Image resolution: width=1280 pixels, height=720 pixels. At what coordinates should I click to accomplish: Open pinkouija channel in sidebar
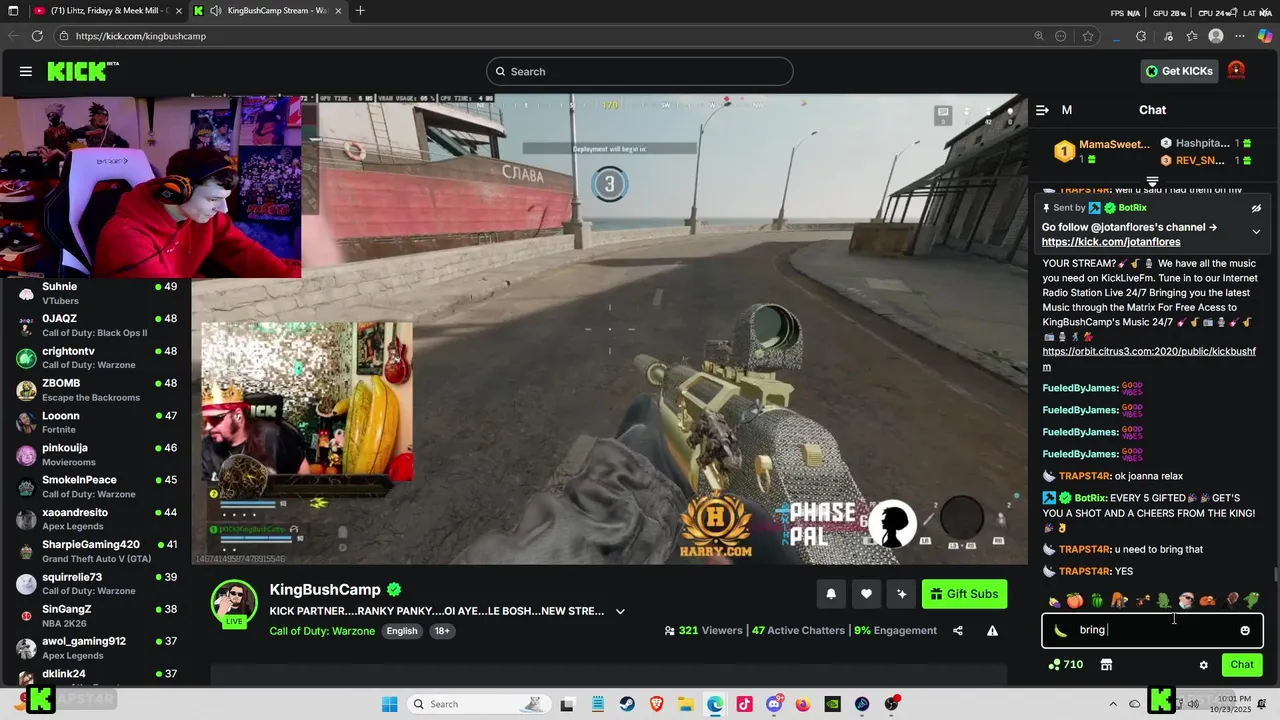(96, 454)
